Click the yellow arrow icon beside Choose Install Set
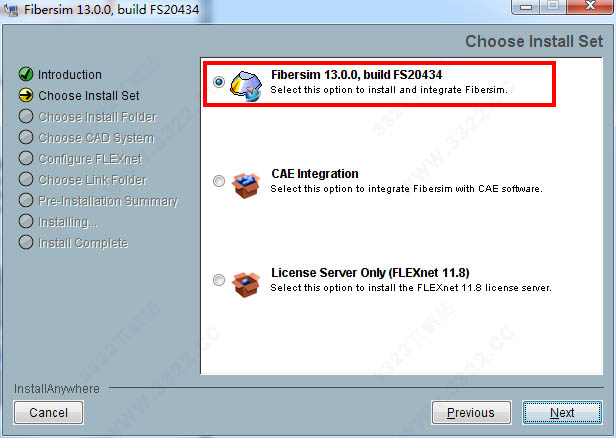Image resolution: width=616 pixels, height=438 pixels. (x=26, y=95)
